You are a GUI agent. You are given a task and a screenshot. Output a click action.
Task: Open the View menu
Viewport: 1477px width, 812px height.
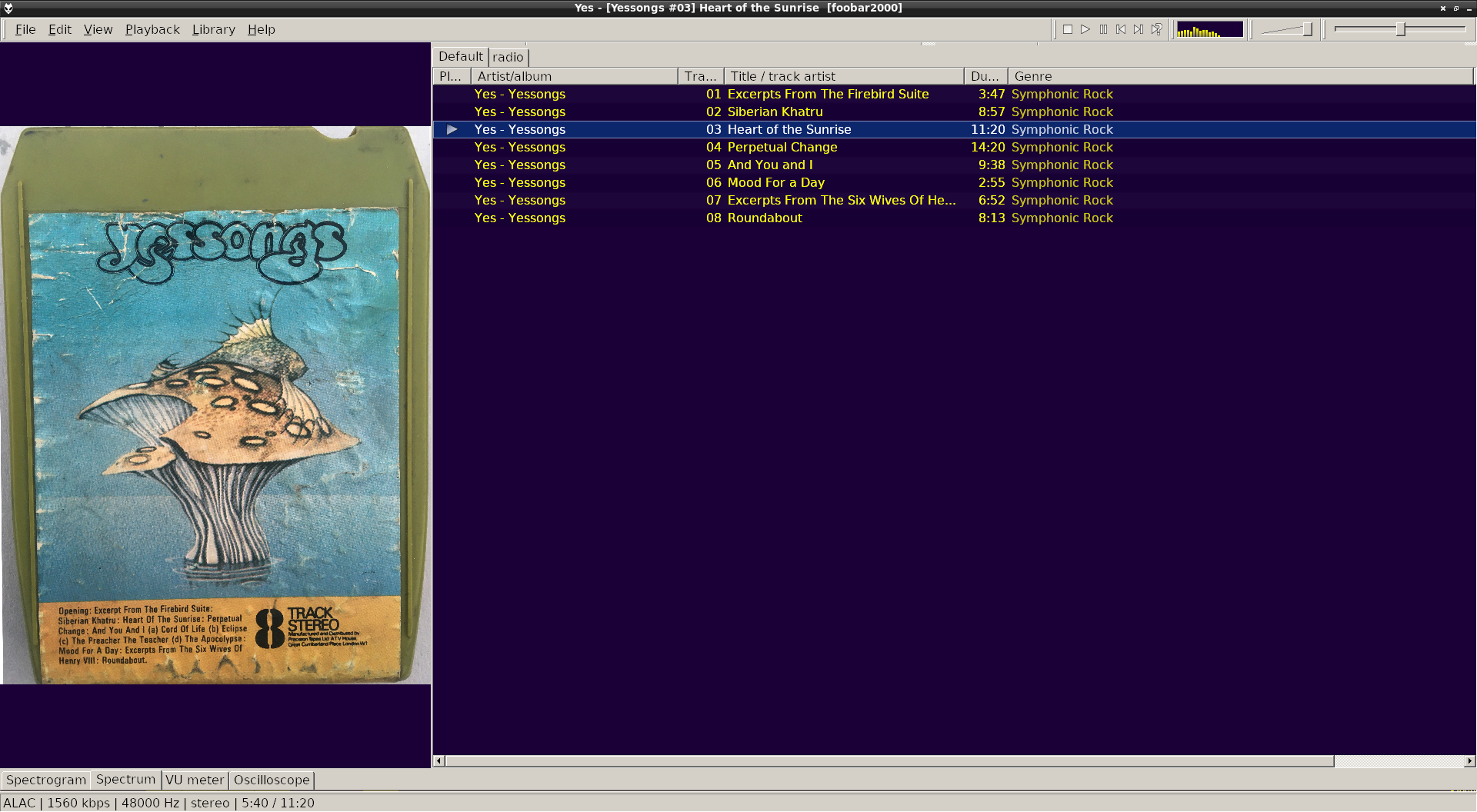(x=98, y=29)
